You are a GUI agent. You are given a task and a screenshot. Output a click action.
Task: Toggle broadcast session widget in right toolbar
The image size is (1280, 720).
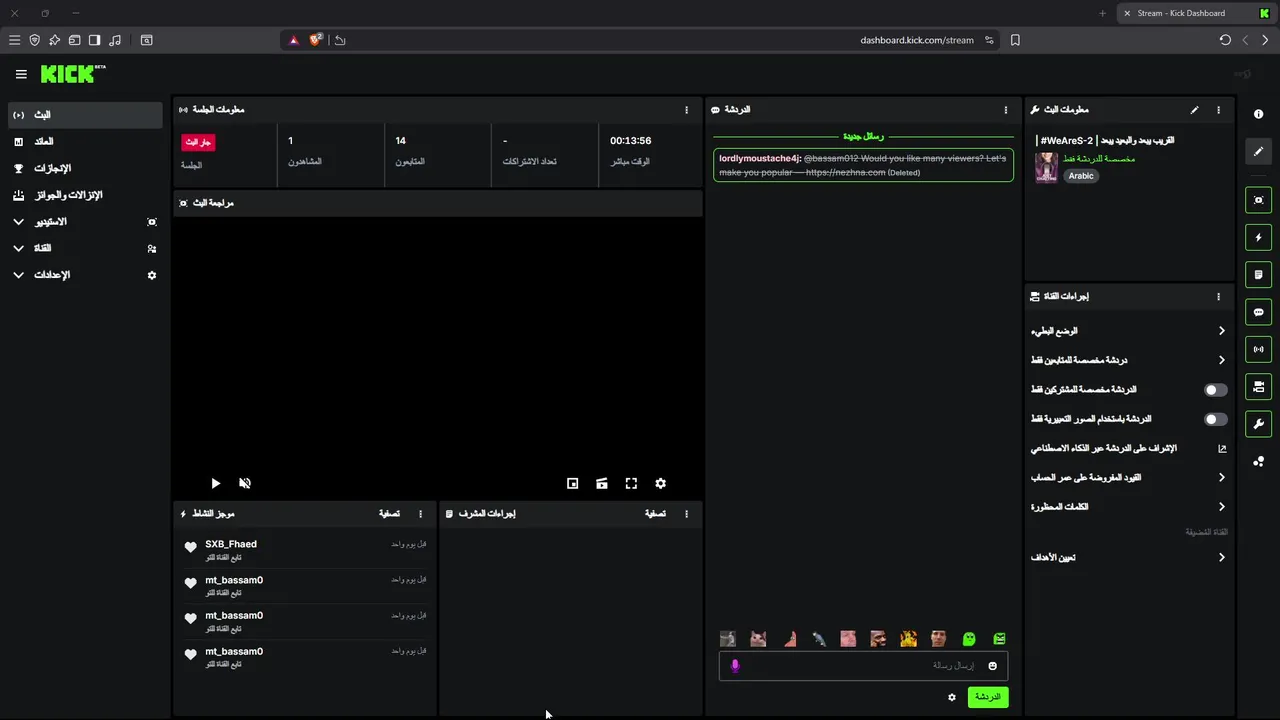coord(1259,349)
